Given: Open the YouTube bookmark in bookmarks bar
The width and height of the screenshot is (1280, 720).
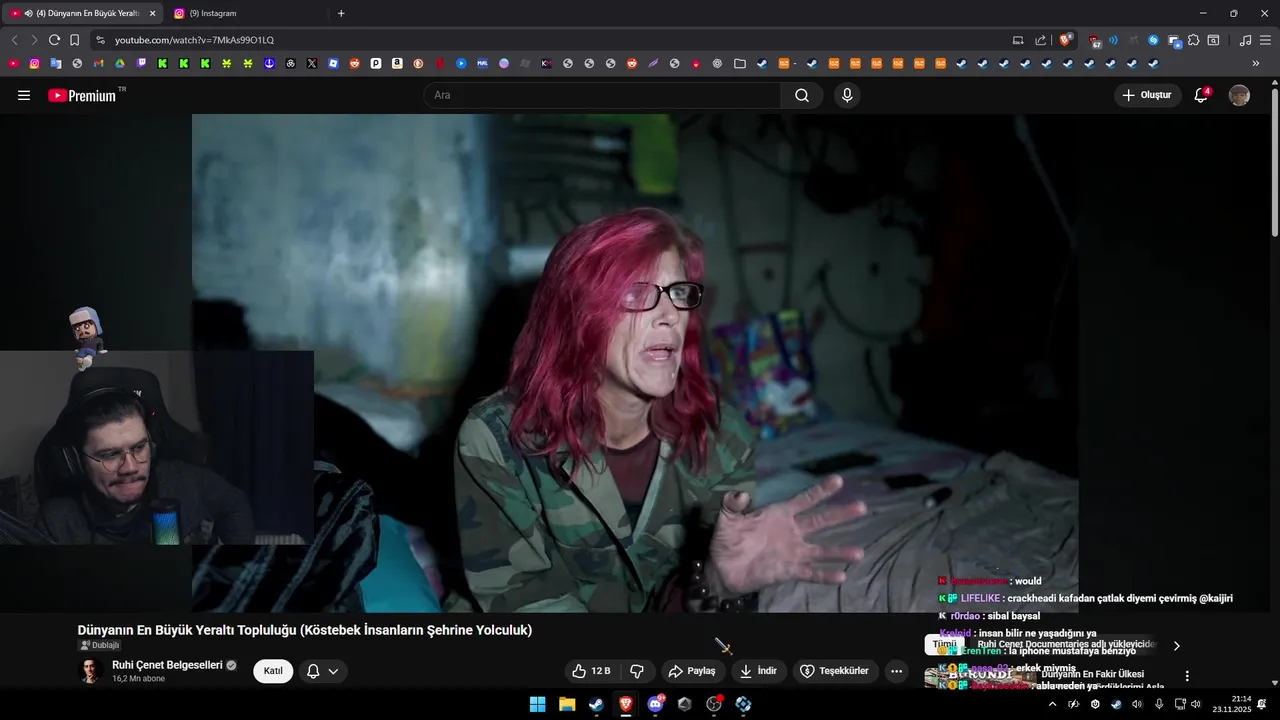Looking at the screenshot, I should pyautogui.click(x=14, y=63).
